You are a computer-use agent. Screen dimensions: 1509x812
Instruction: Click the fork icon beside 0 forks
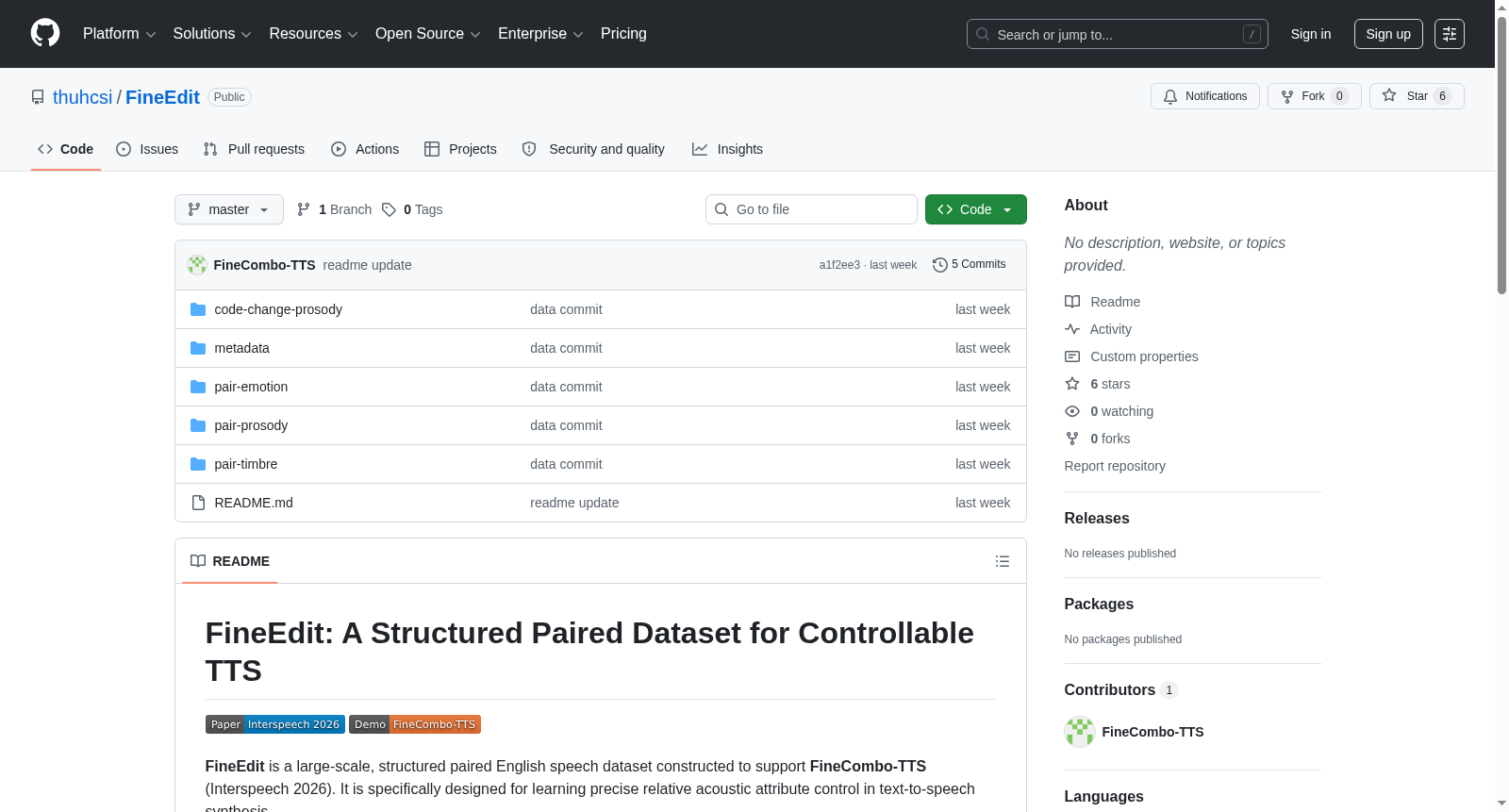pos(1072,439)
